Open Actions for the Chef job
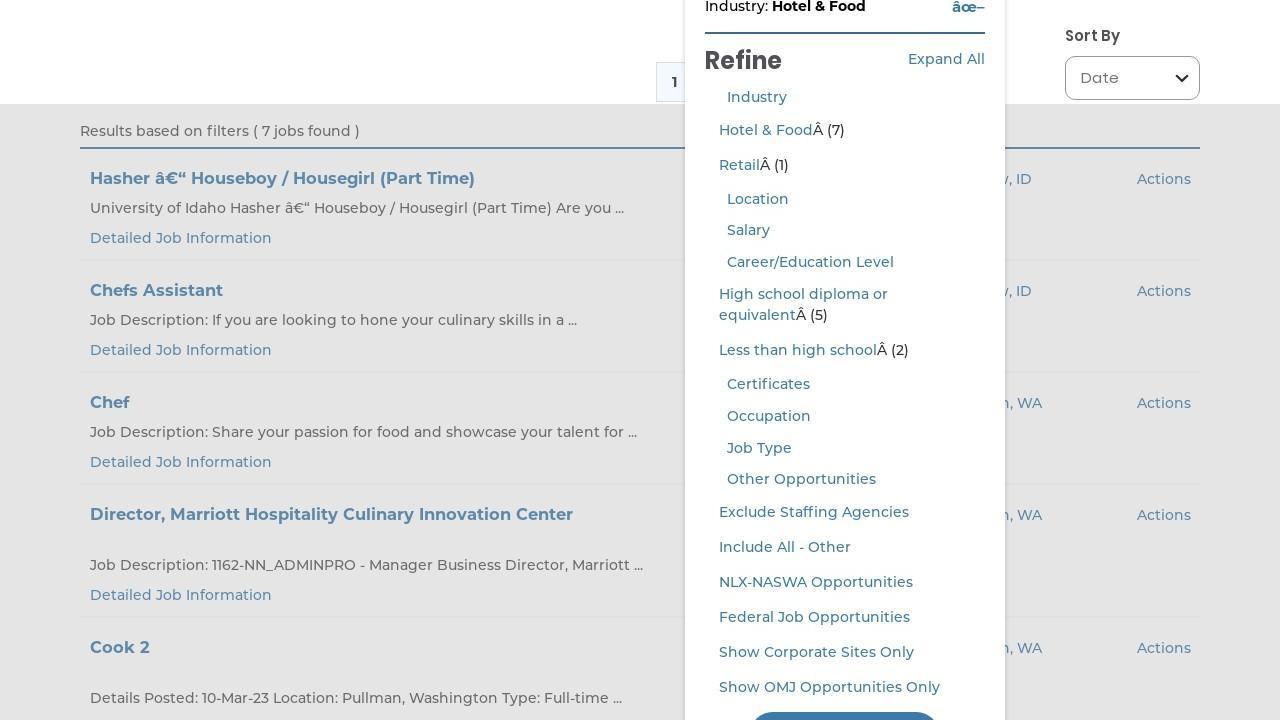 [x=1163, y=403]
